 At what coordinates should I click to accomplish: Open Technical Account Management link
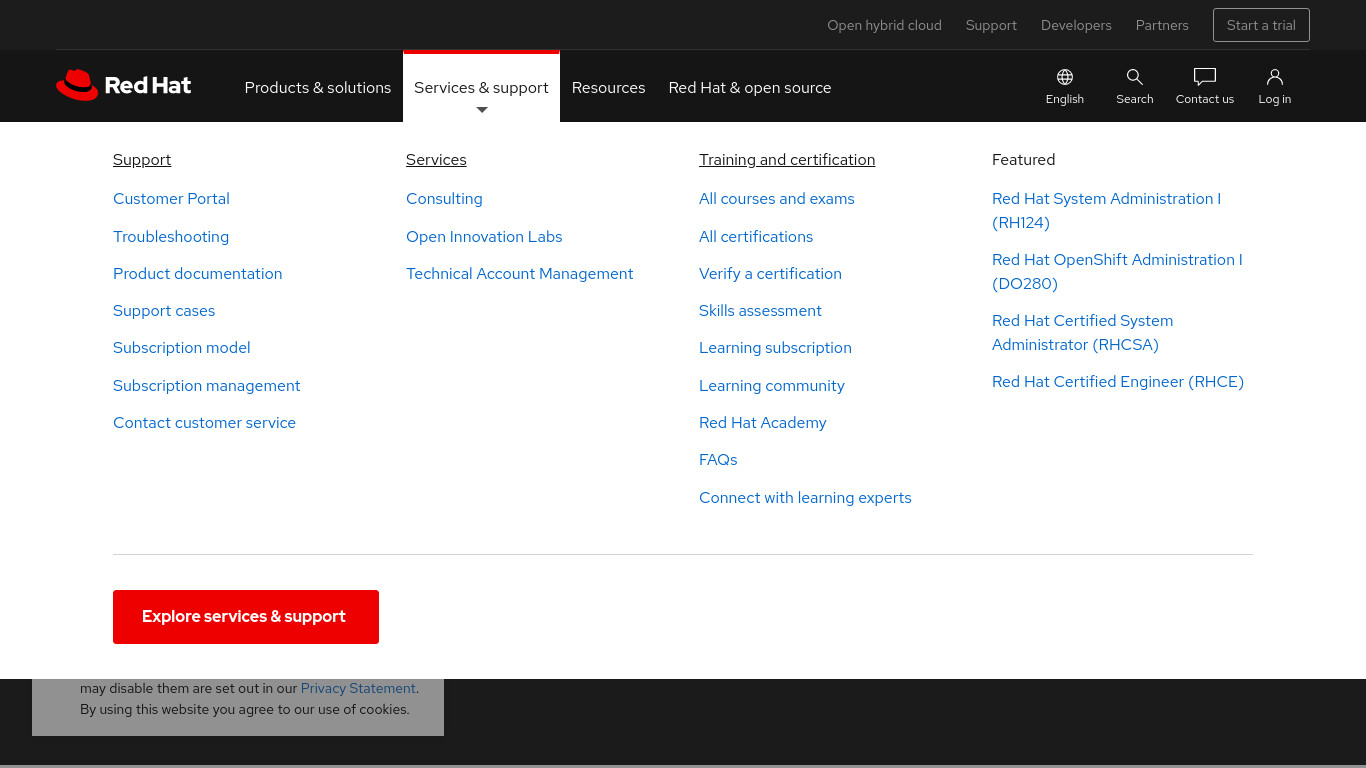[x=519, y=274]
